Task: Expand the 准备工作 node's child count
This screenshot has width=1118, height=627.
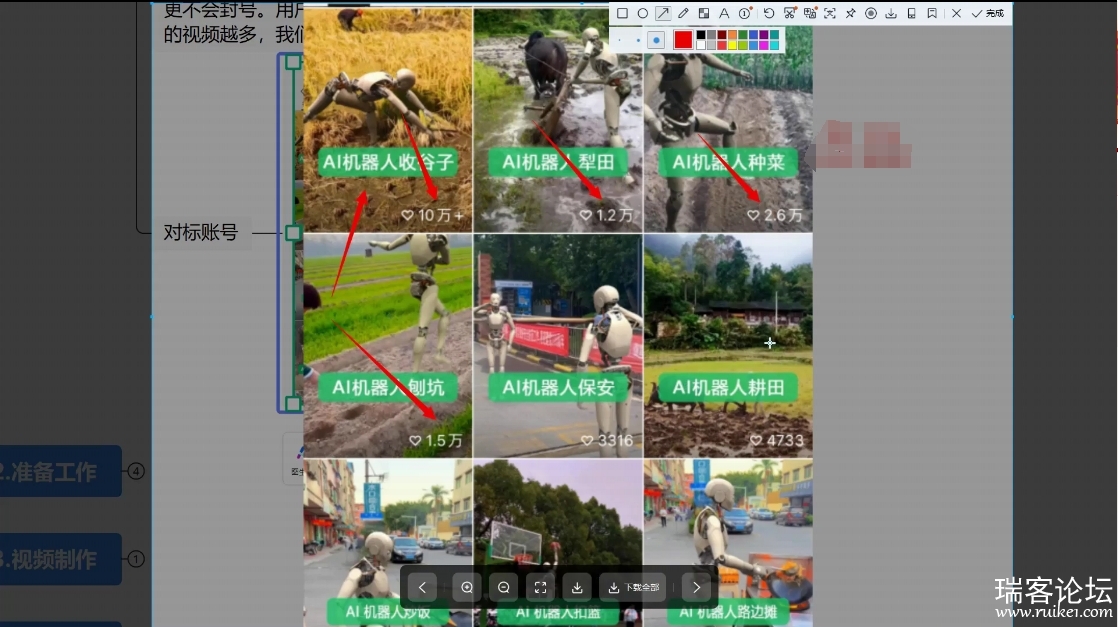Action: tap(136, 471)
